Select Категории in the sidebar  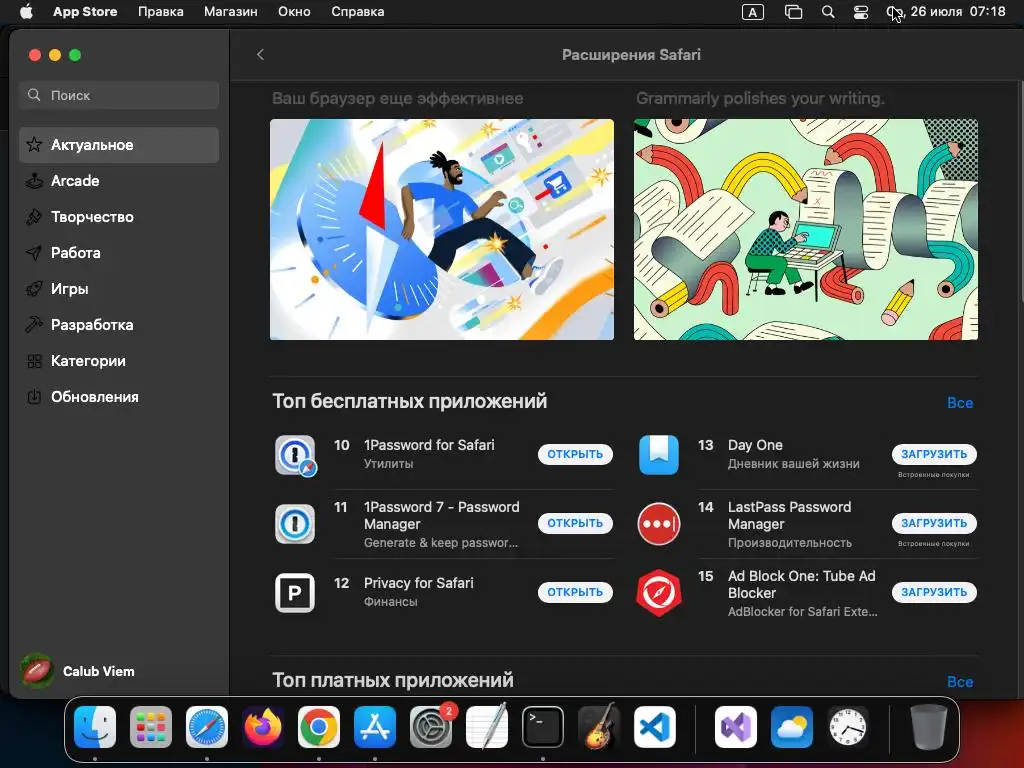[119, 360]
